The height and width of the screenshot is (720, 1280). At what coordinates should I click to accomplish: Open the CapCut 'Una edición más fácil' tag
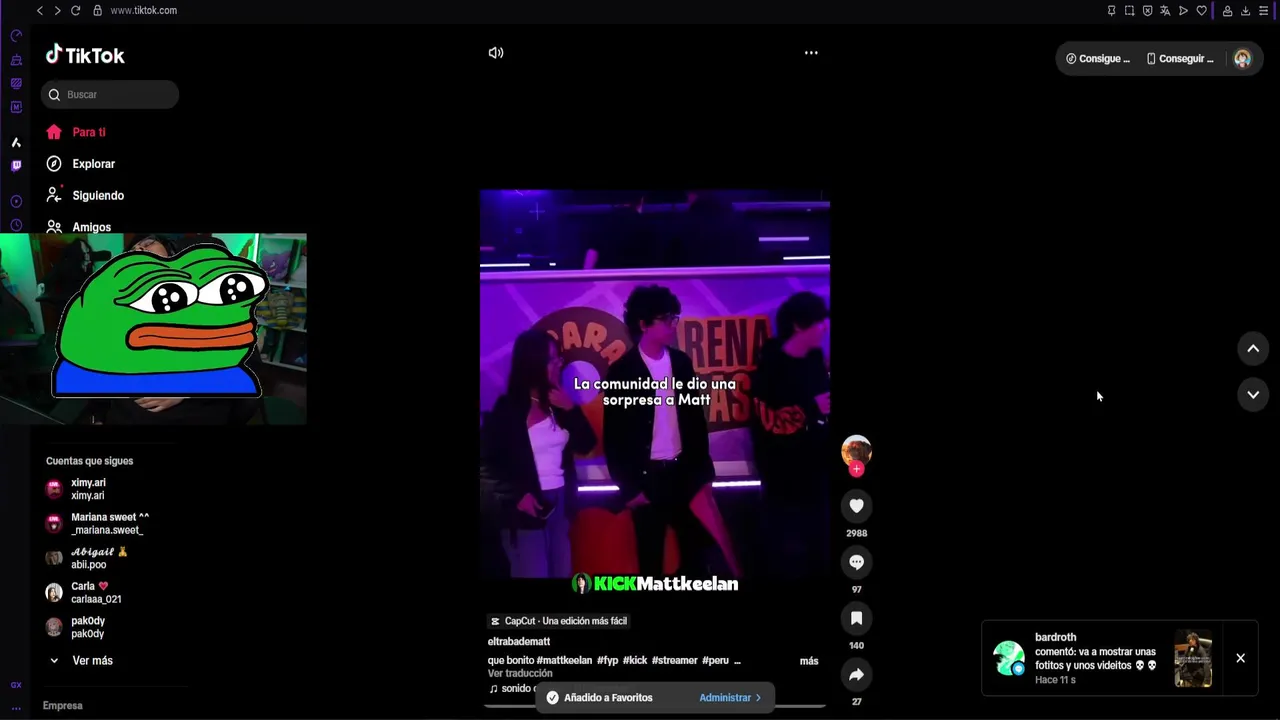point(558,621)
